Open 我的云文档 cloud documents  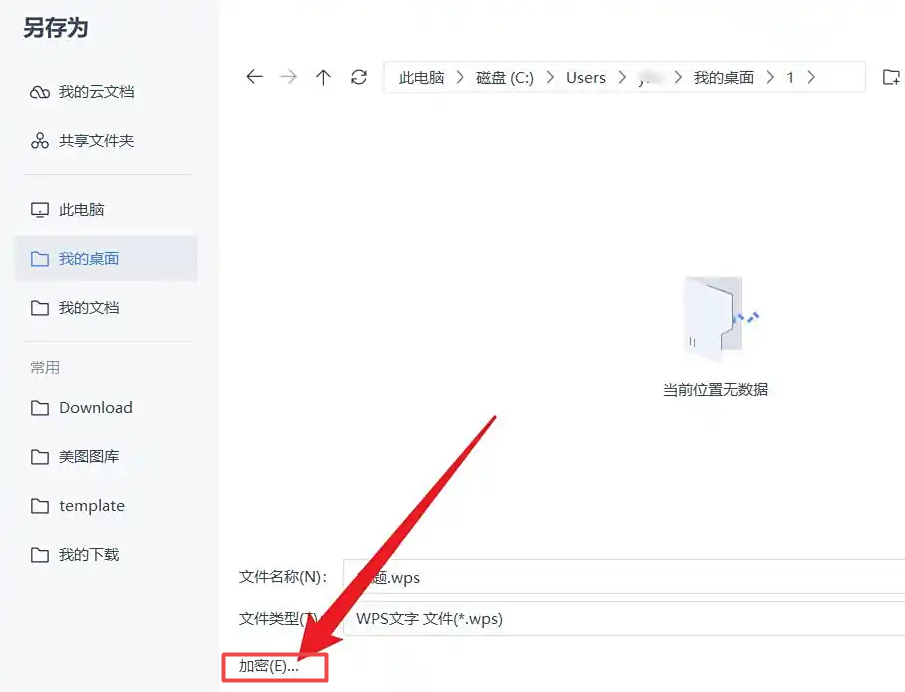(96, 92)
